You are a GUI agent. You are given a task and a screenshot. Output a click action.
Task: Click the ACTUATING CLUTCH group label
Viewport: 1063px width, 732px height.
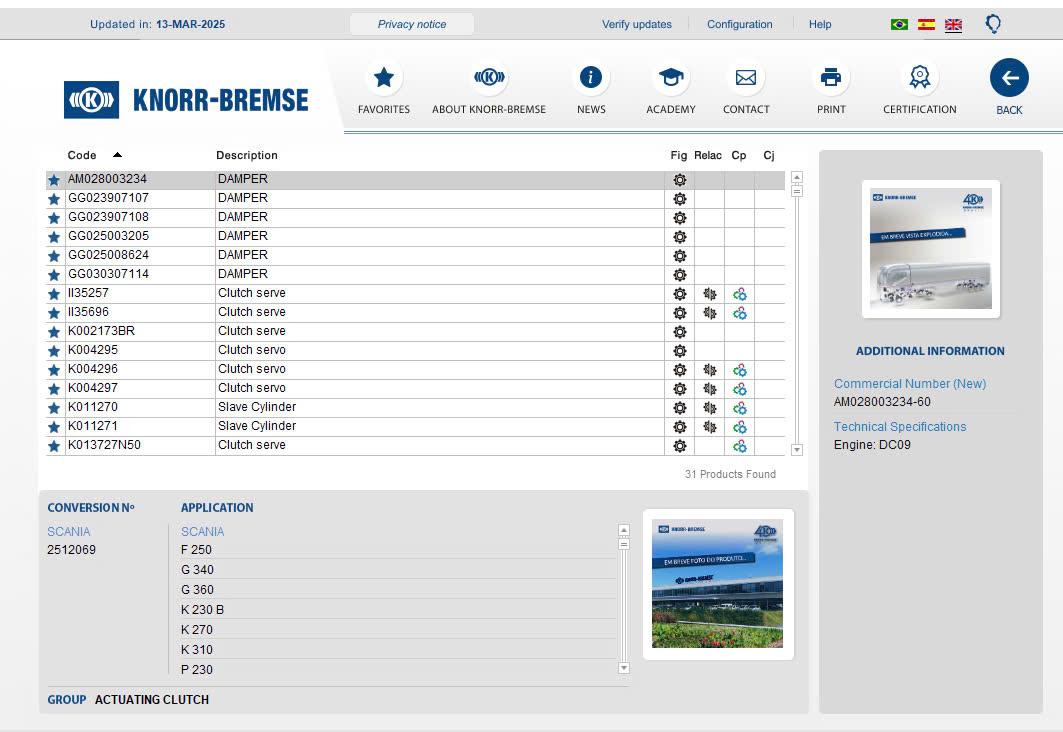coord(152,699)
